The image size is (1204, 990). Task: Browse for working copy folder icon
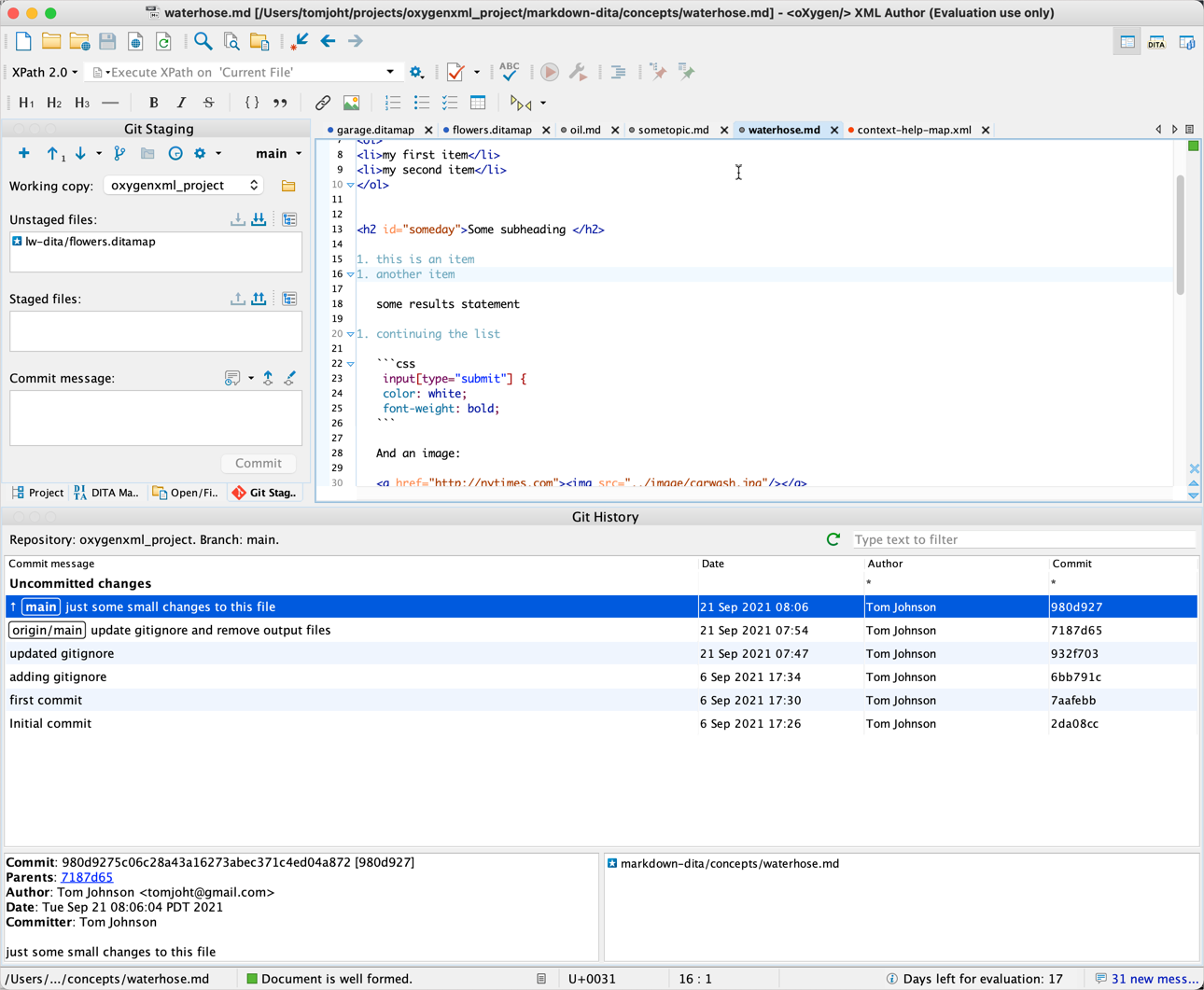pos(288,186)
